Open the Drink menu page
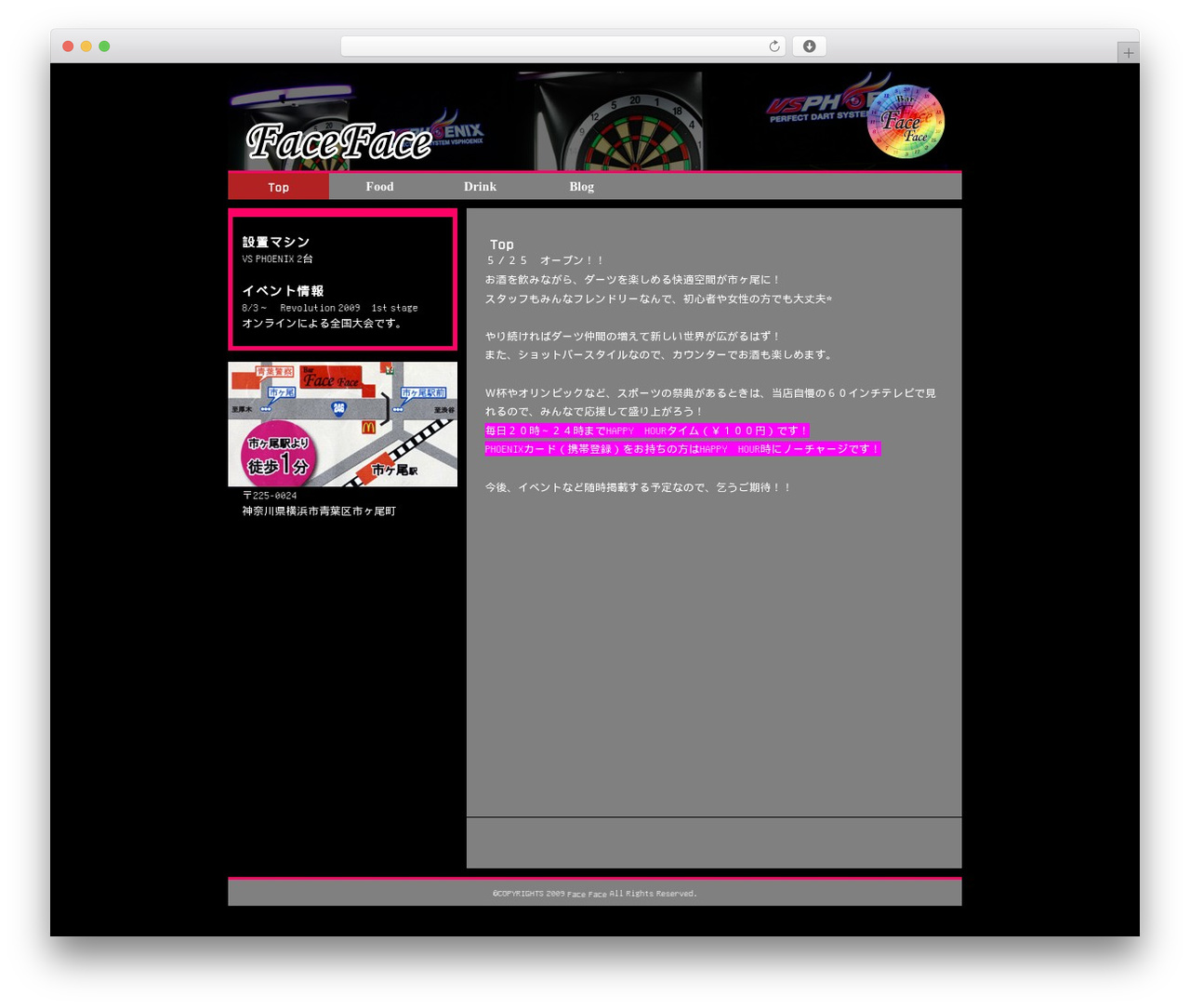The width and height of the screenshot is (1190, 1008). pyautogui.click(x=480, y=187)
